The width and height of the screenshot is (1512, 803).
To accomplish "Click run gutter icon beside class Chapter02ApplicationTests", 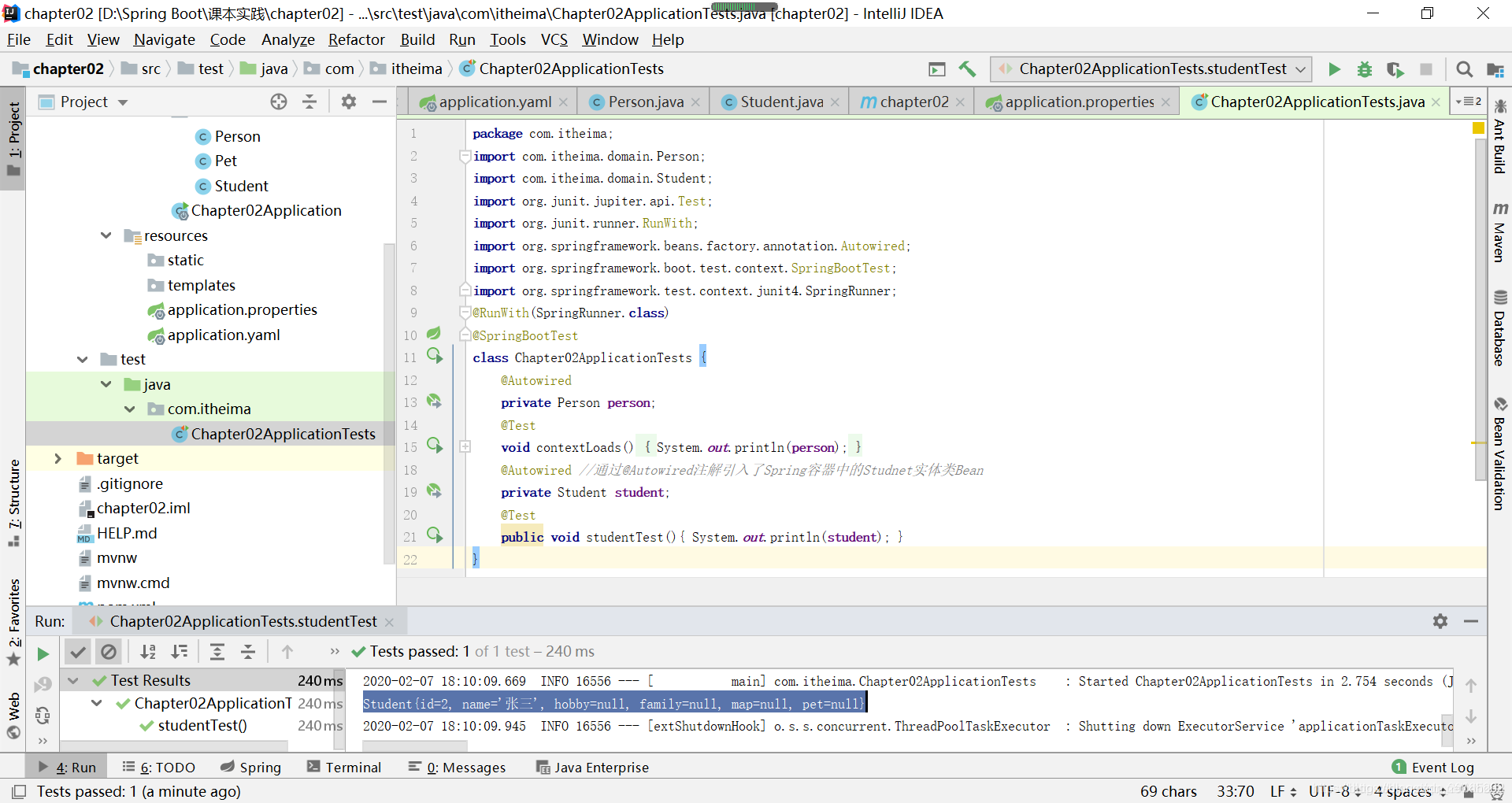I will 435,356.
